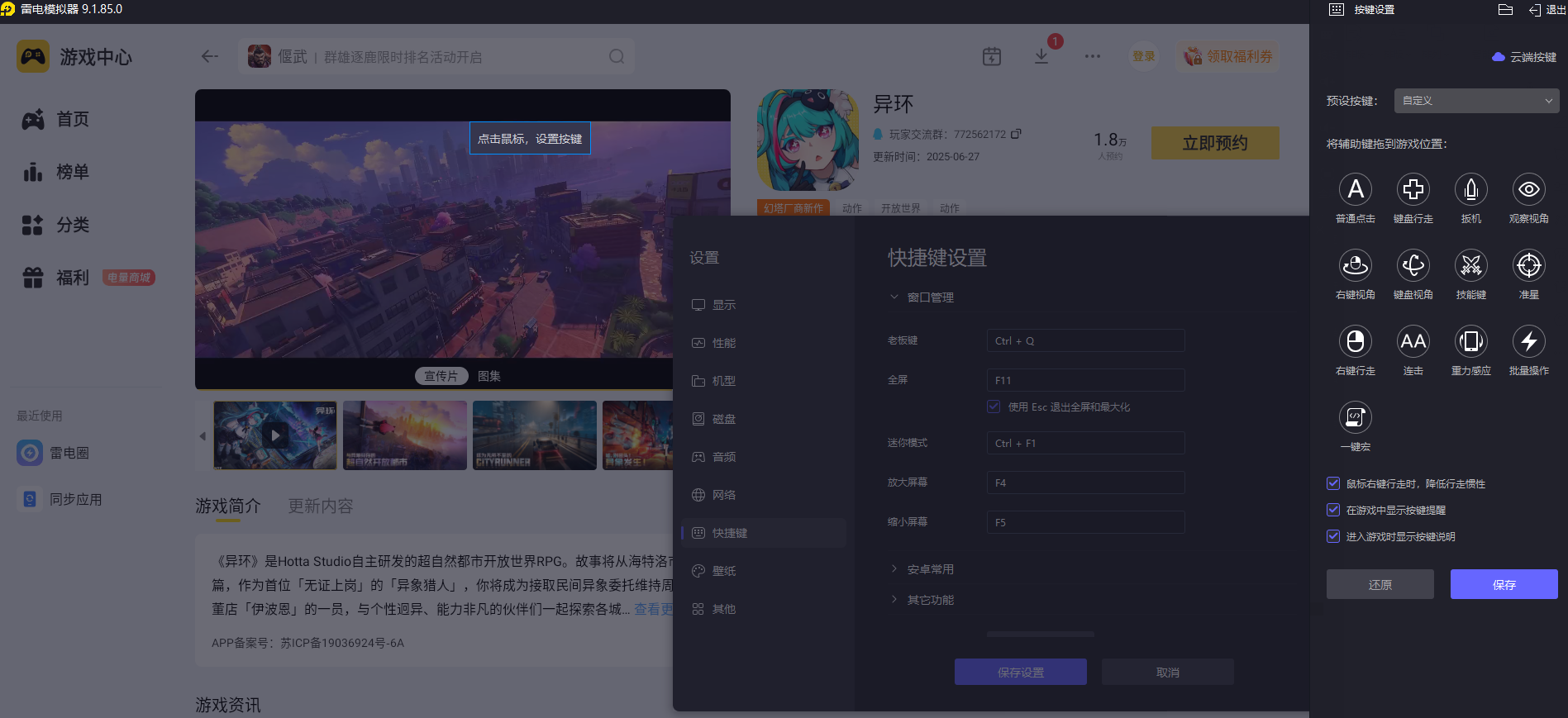Click the 放大屏幕 F4 shortcut field
This screenshot has width=1568, height=718.
[1086, 483]
